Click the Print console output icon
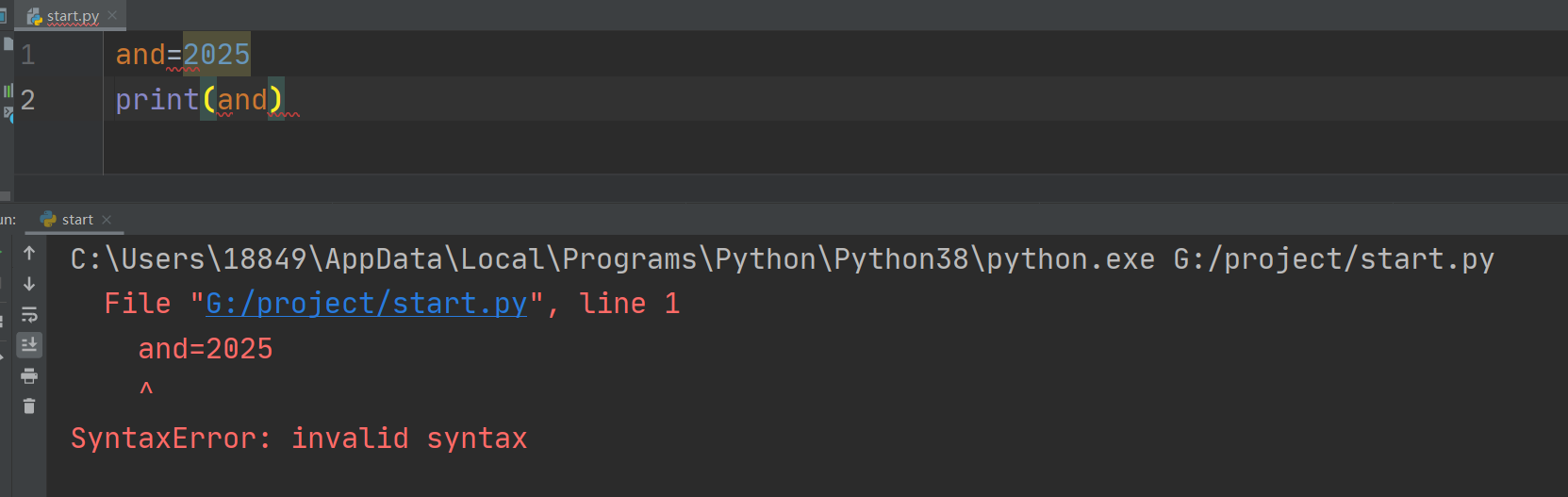Image resolution: width=1568 pixels, height=497 pixels. pos(29,376)
